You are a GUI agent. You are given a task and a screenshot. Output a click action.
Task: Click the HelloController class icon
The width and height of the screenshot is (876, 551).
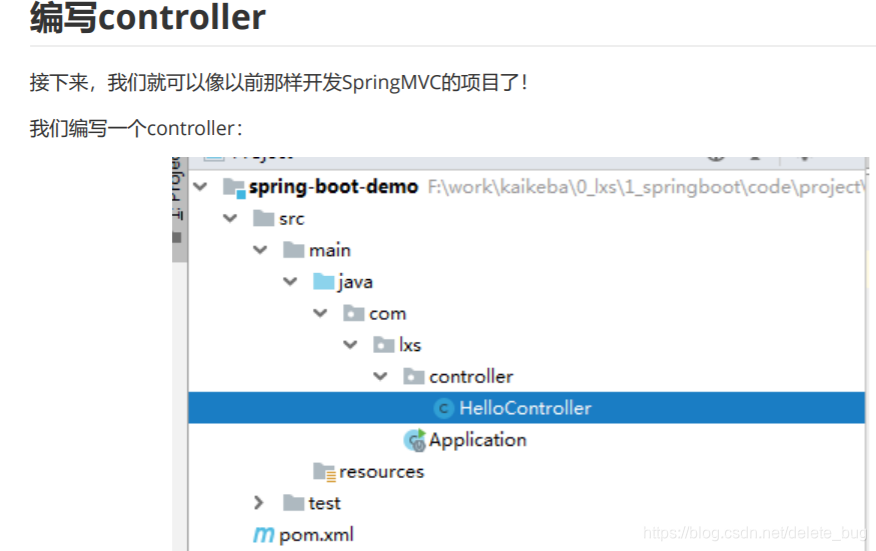click(444, 408)
